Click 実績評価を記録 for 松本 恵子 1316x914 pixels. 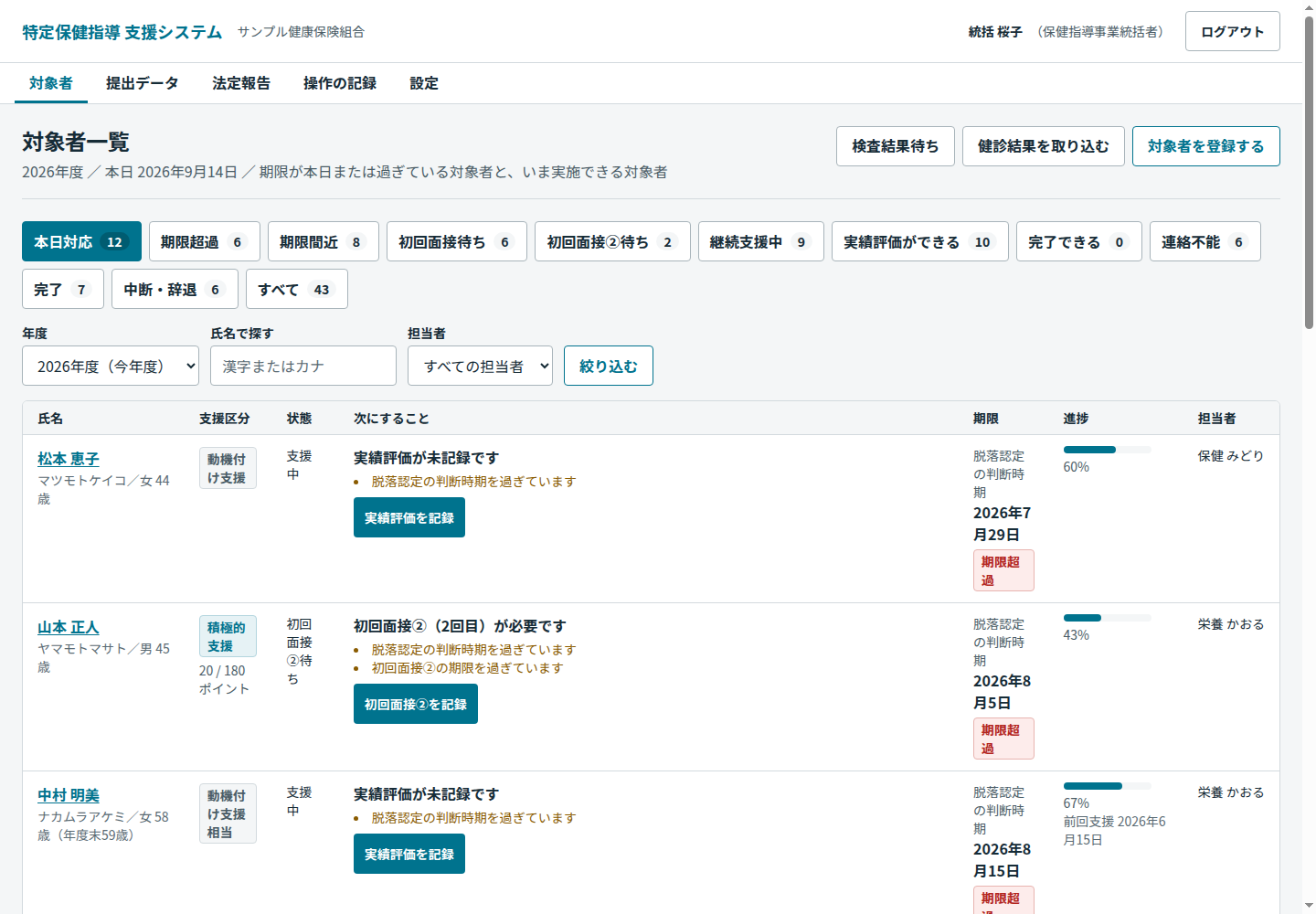[409, 517]
